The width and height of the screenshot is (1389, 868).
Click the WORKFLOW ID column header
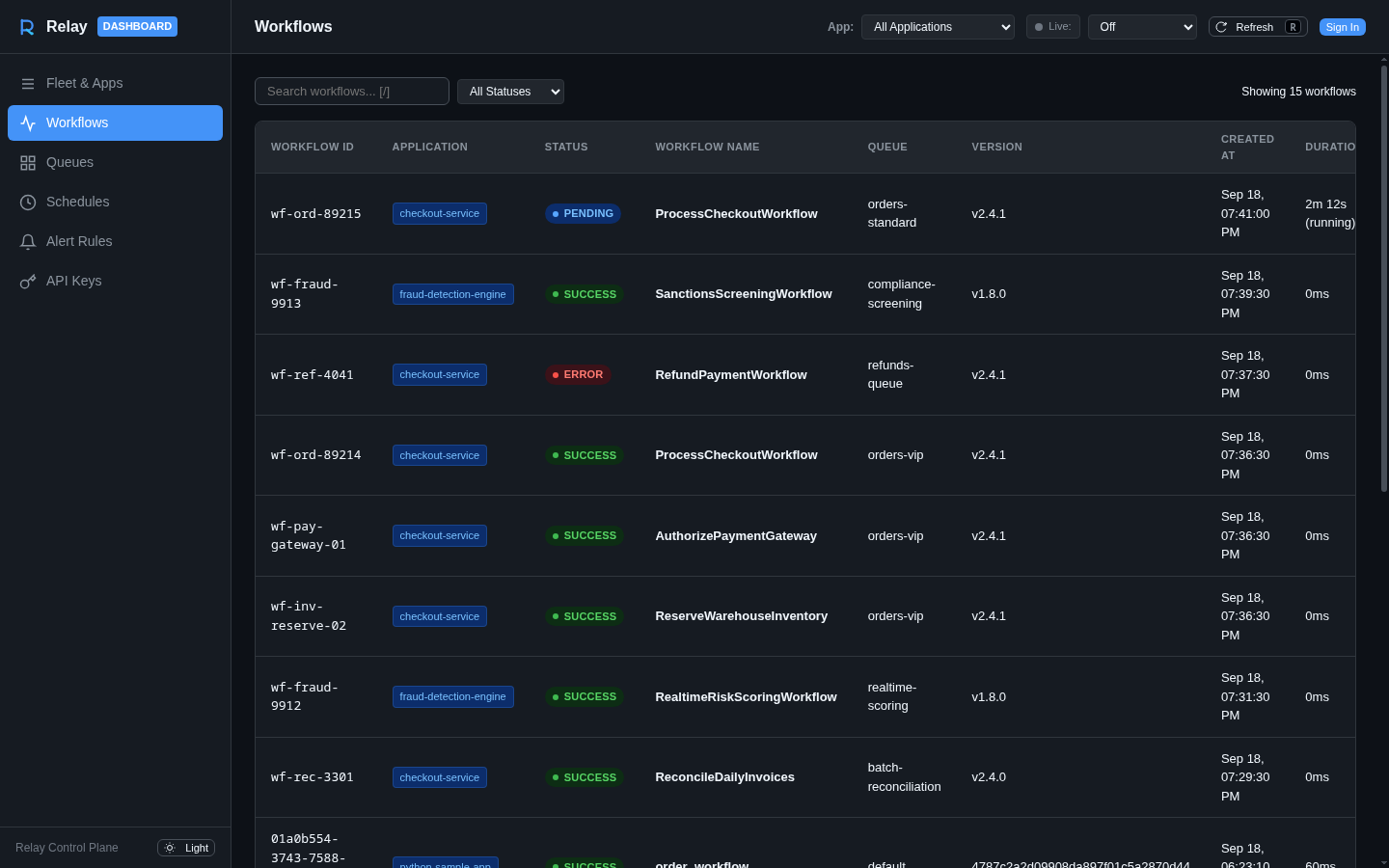(313, 147)
